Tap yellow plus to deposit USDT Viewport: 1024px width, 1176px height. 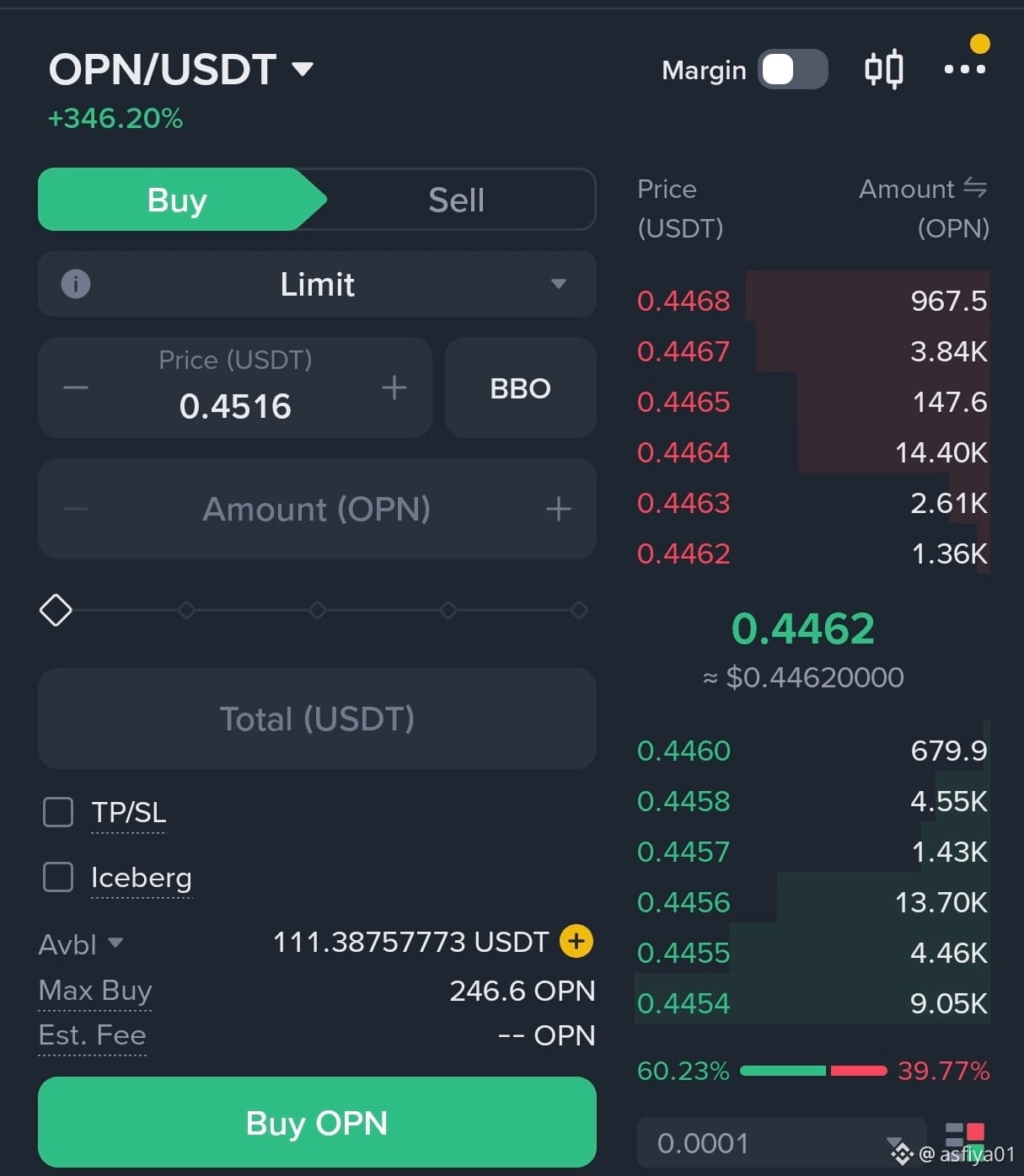(576, 941)
